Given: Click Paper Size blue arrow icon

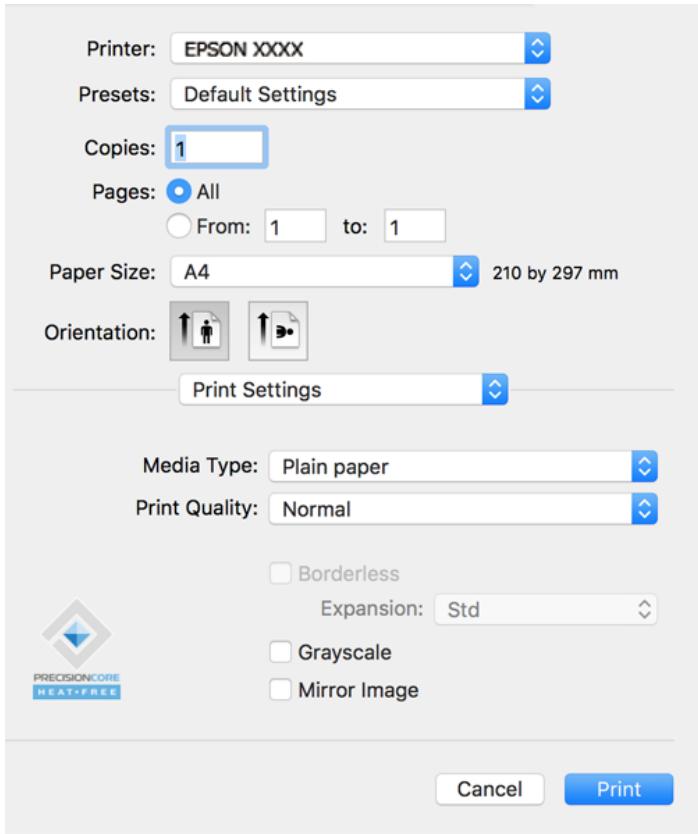Looking at the screenshot, I should click(466, 272).
